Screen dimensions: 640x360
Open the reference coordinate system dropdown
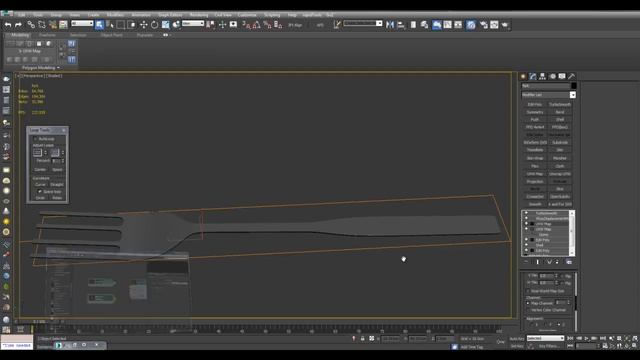[x=193, y=24]
